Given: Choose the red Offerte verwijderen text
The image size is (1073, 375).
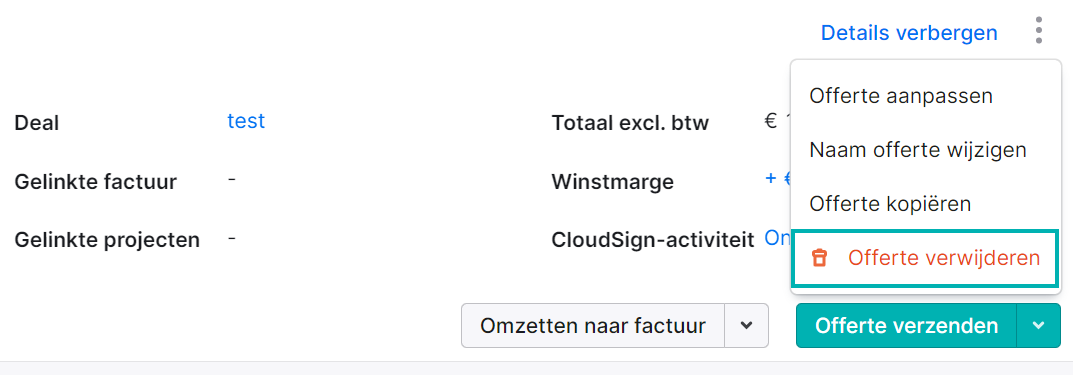Looking at the screenshot, I should pyautogui.click(x=944, y=258).
